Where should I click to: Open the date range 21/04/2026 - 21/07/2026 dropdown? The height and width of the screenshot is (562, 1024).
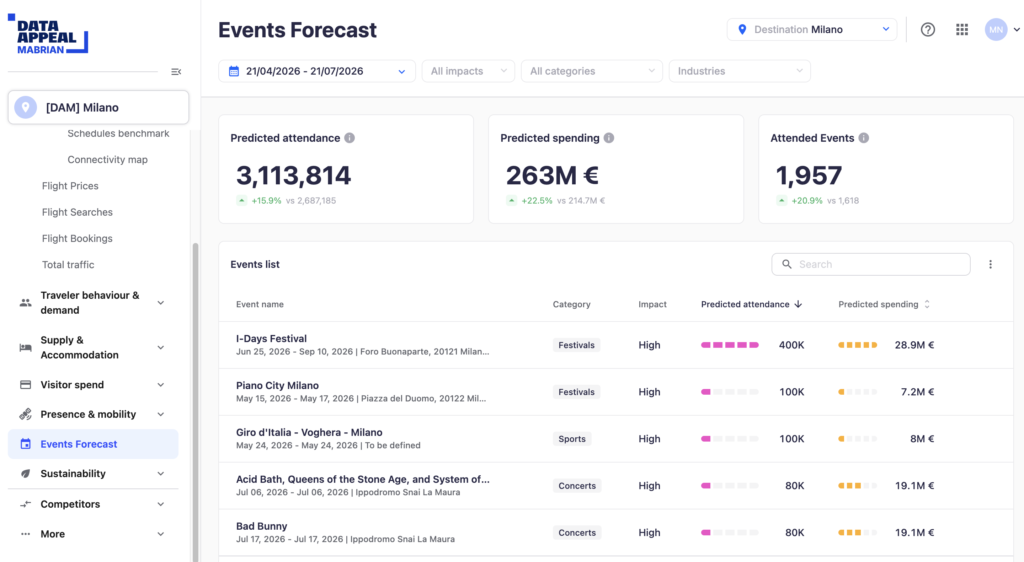click(x=317, y=71)
